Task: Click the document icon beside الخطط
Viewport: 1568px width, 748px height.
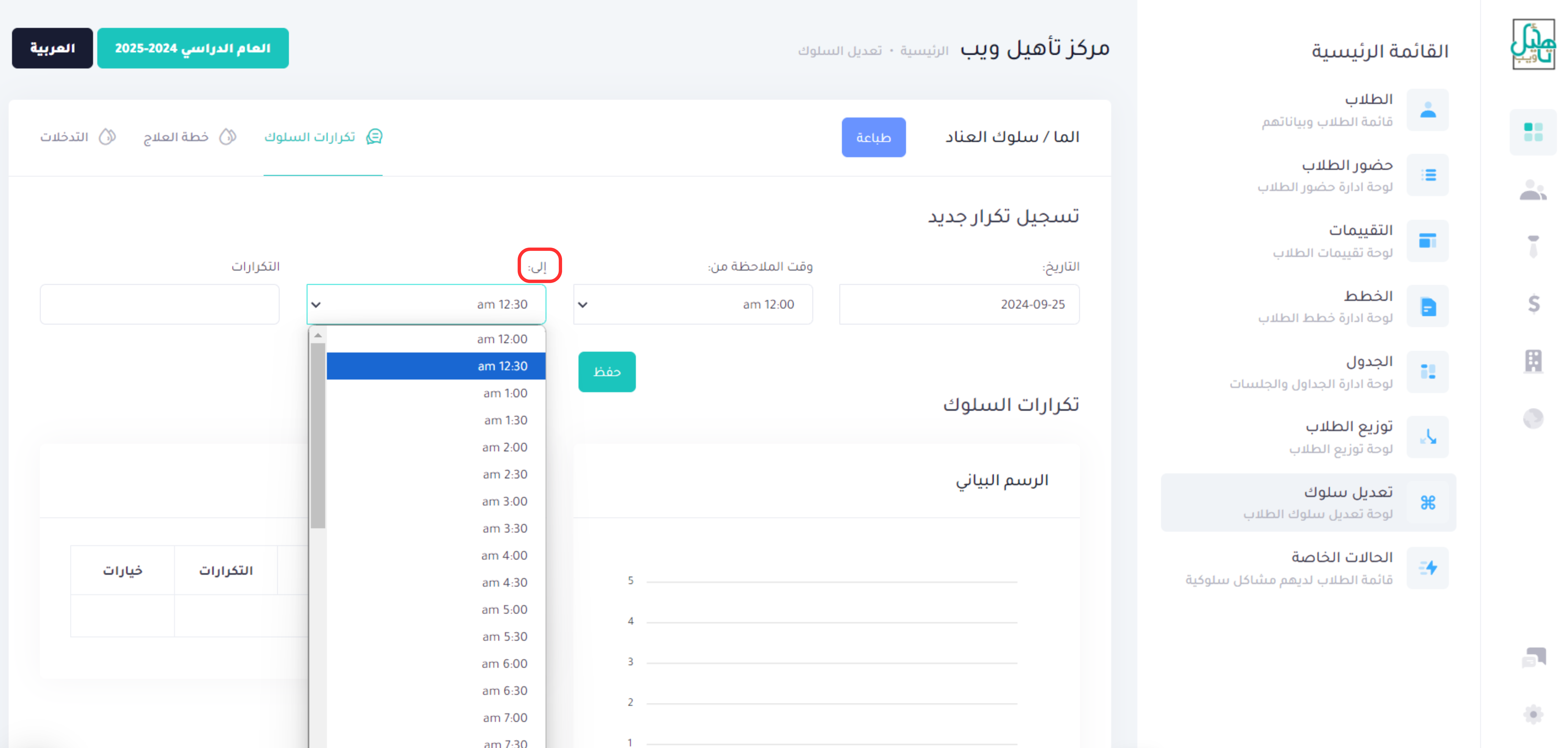Action: [1427, 306]
